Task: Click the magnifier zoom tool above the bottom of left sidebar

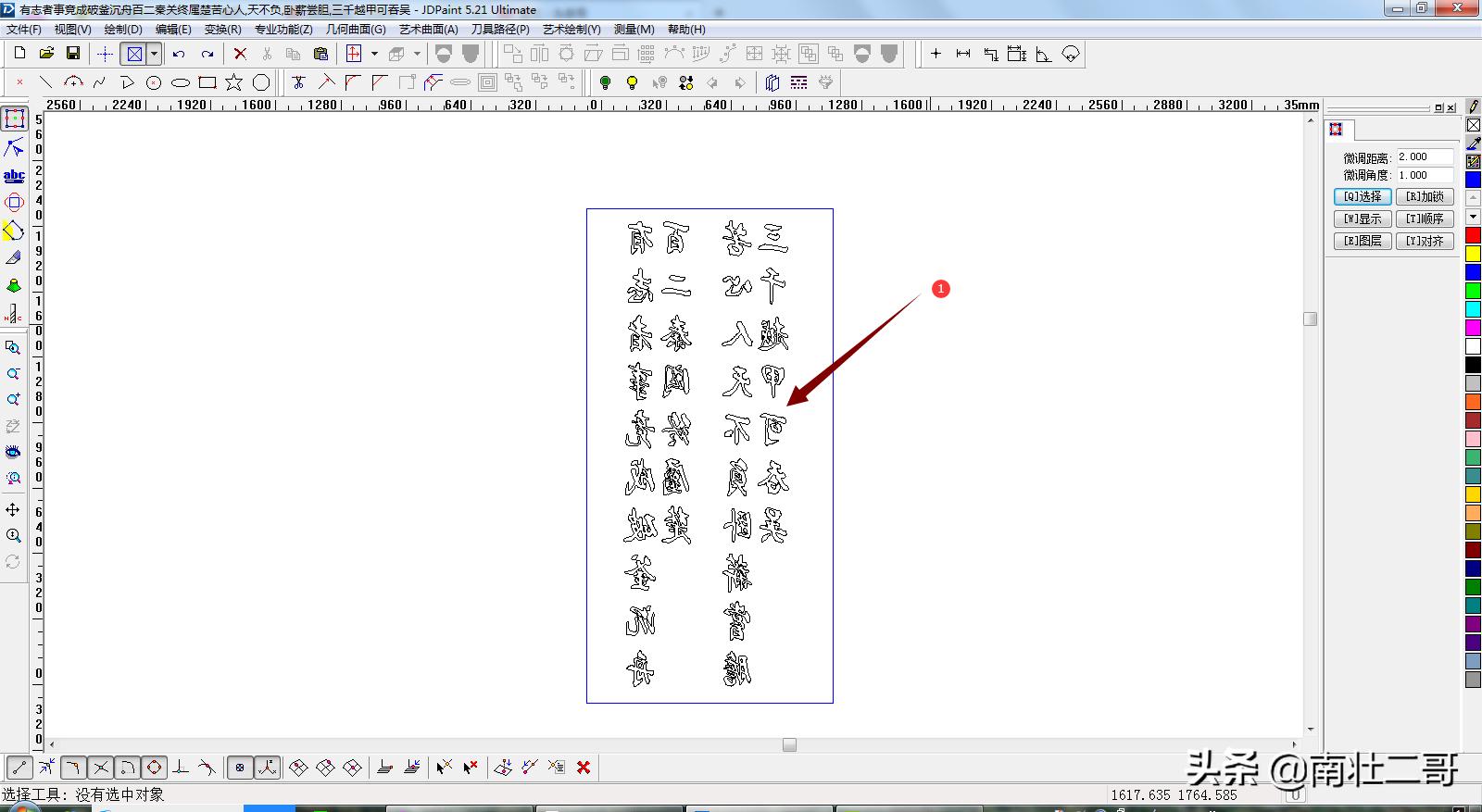Action: pyautogui.click(x=13, y=535)
